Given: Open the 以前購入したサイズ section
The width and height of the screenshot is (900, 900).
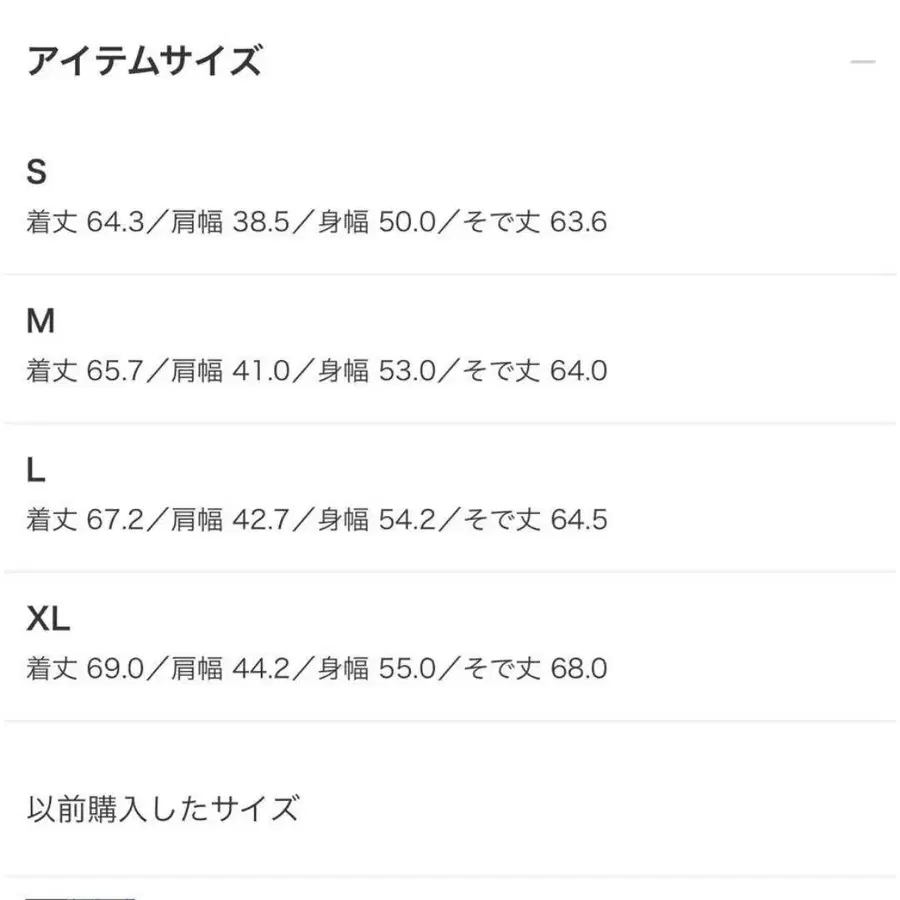Looking at the screenshot, I should click(163, 808).
